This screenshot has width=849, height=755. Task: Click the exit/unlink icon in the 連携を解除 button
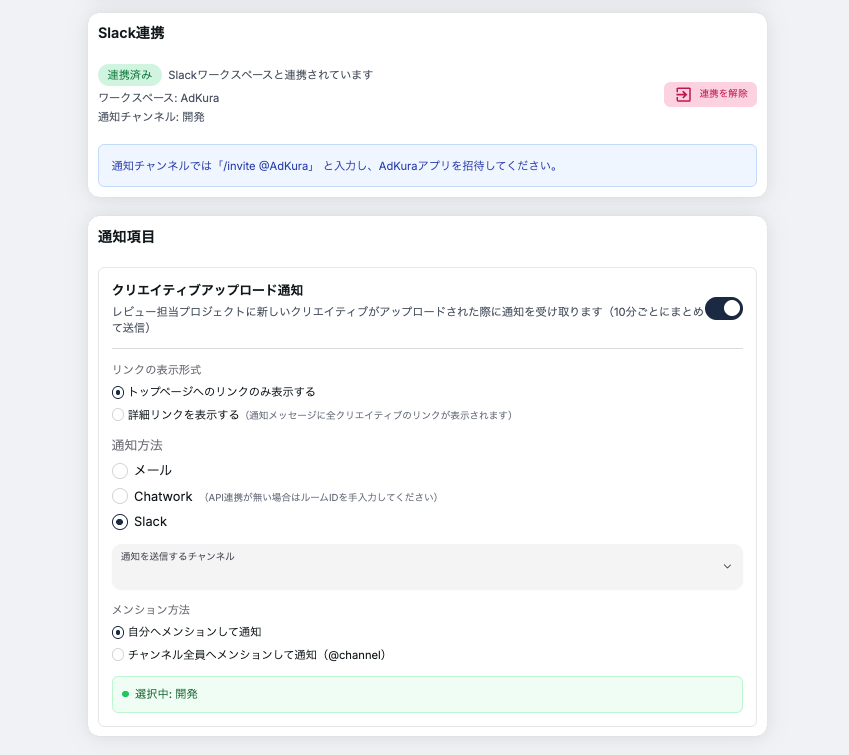(684, 94)
